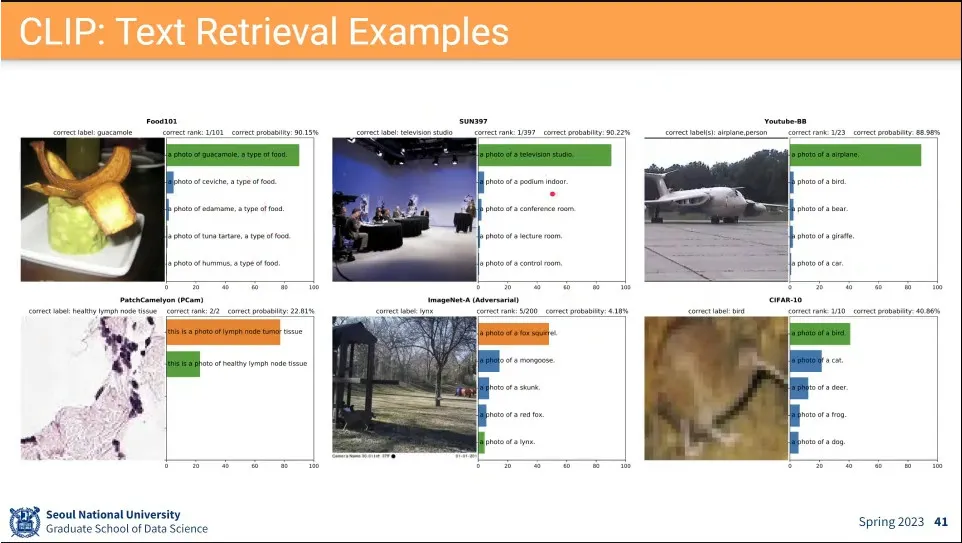This screenshot has height=543, width=962.
Task: Click 'a photo of a control room.'
Action: (x=520, y=263)
